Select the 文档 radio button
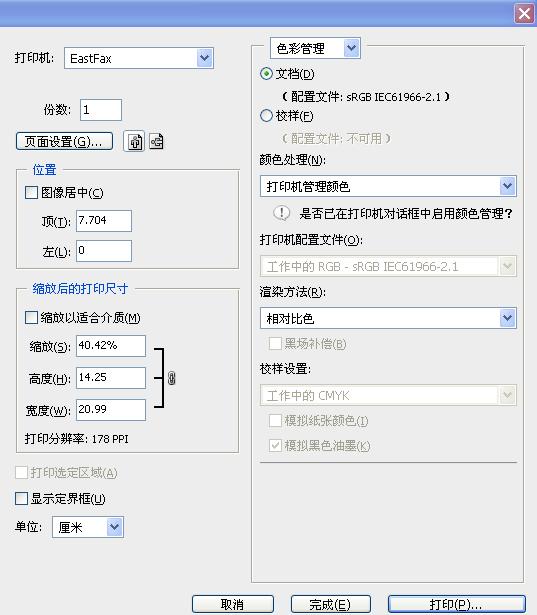This screenshot has height=615, width=537. pyautogui.click(x=266, y=74)
